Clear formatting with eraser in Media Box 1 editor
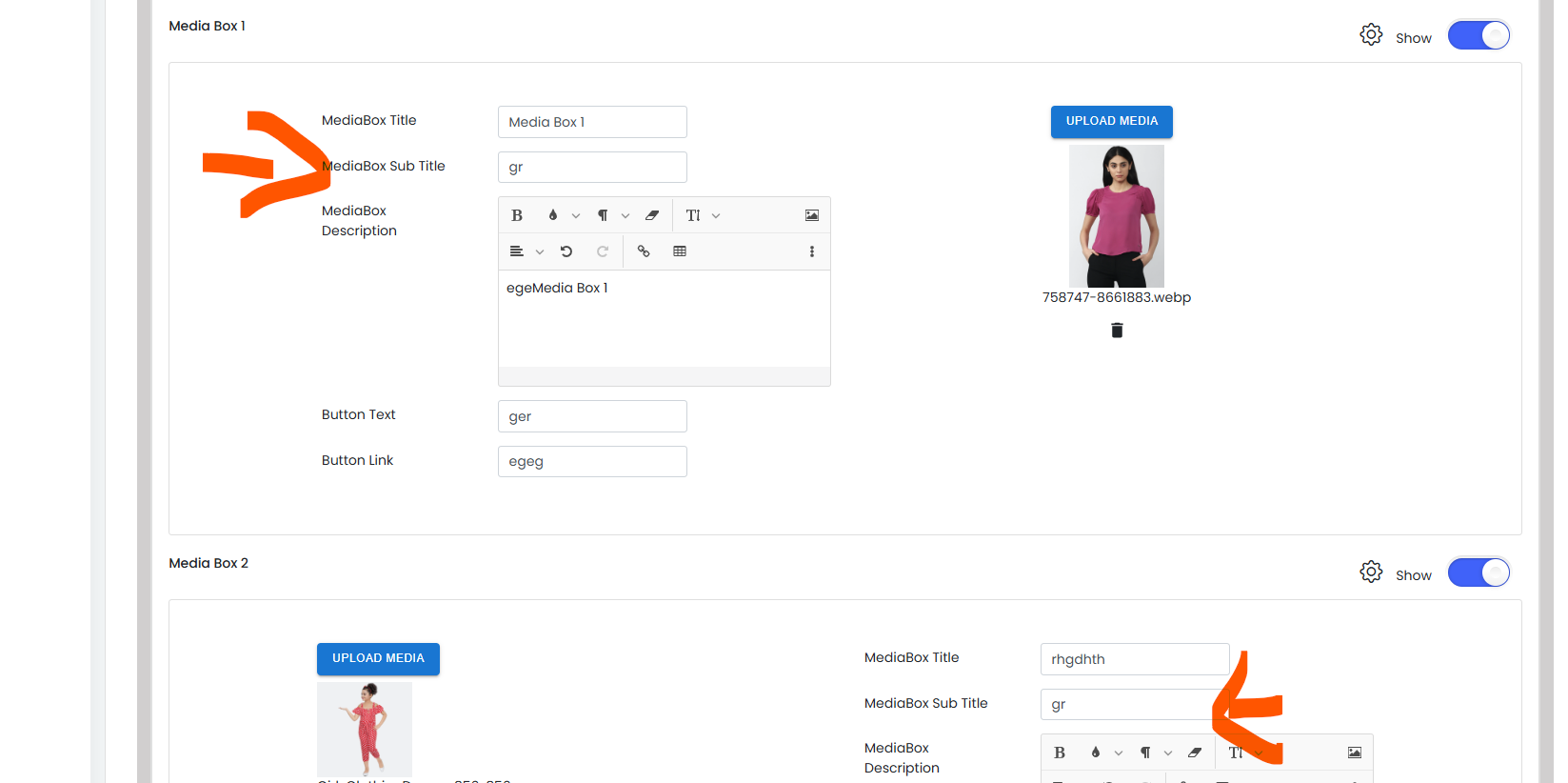1568x783 pixels. 652,215
